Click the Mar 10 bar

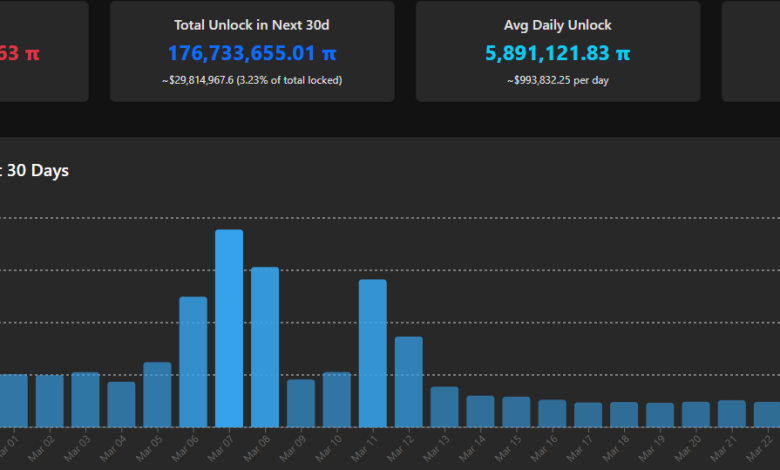point(337,400)
